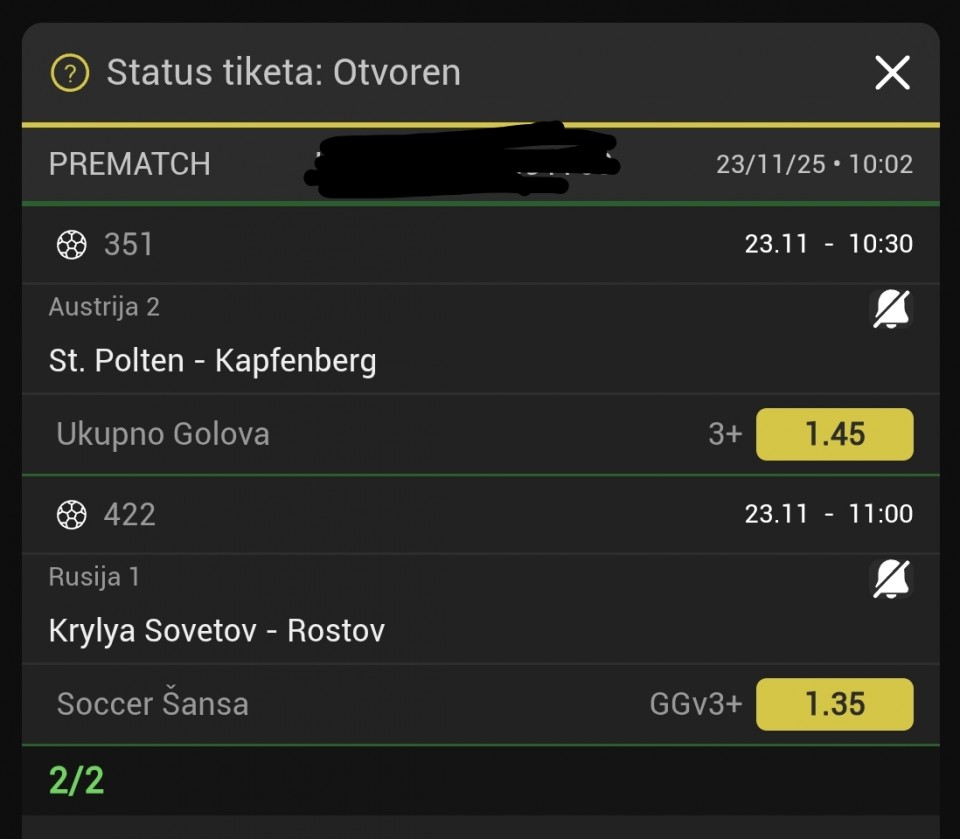The image size is (960, 839).
Task: Click the Soccer Šansa market row
Action: [153, 704]
